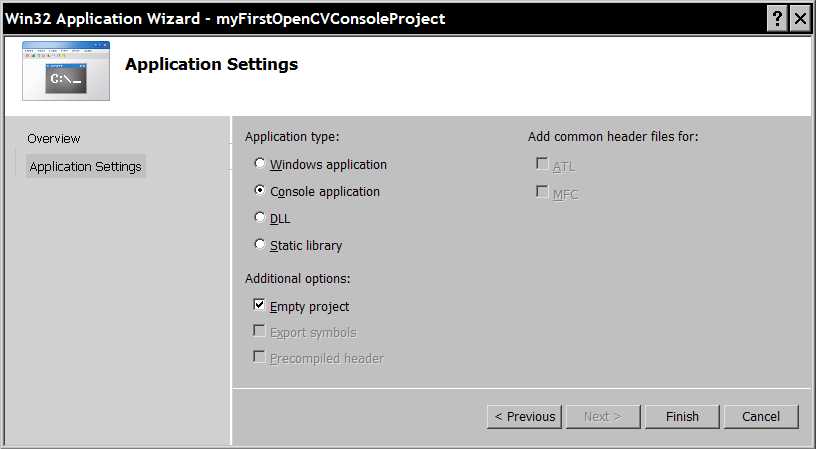The image size is (816, 449).
Task: Click the wizard title bar text
Action: click(225, 19)
